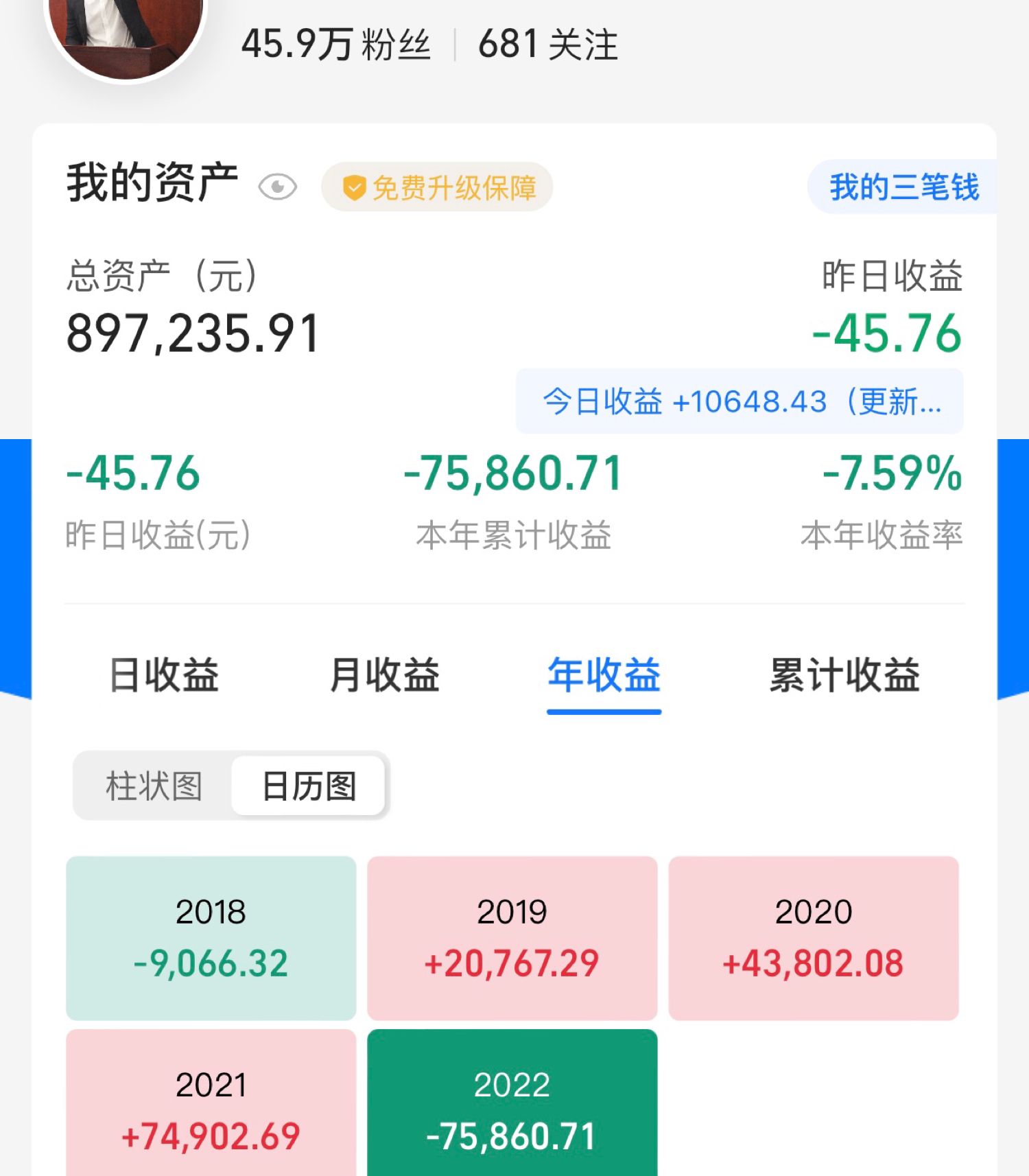
Task: Switch to 日收益 tab
Action: click(164, 674)
